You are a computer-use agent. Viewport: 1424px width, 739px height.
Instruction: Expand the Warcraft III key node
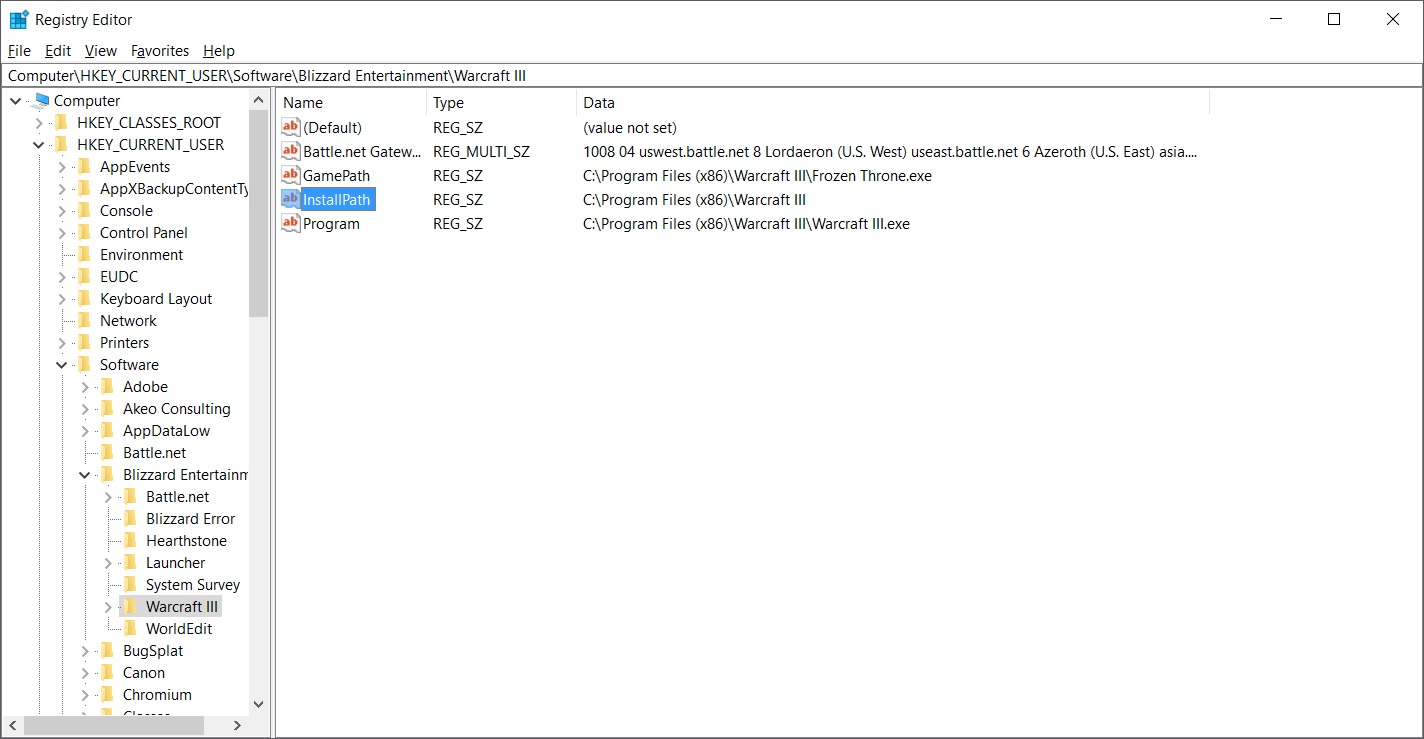pos(108,606)
